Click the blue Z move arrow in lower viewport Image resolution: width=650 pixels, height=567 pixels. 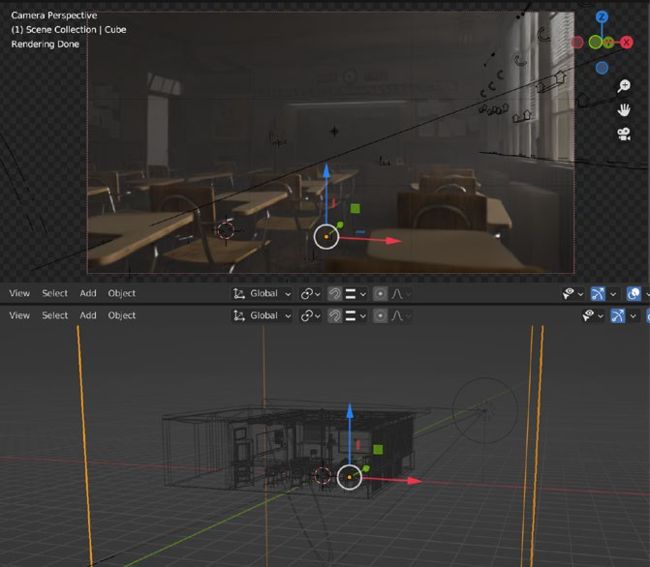pyautogui.click(x=349, y=412)
